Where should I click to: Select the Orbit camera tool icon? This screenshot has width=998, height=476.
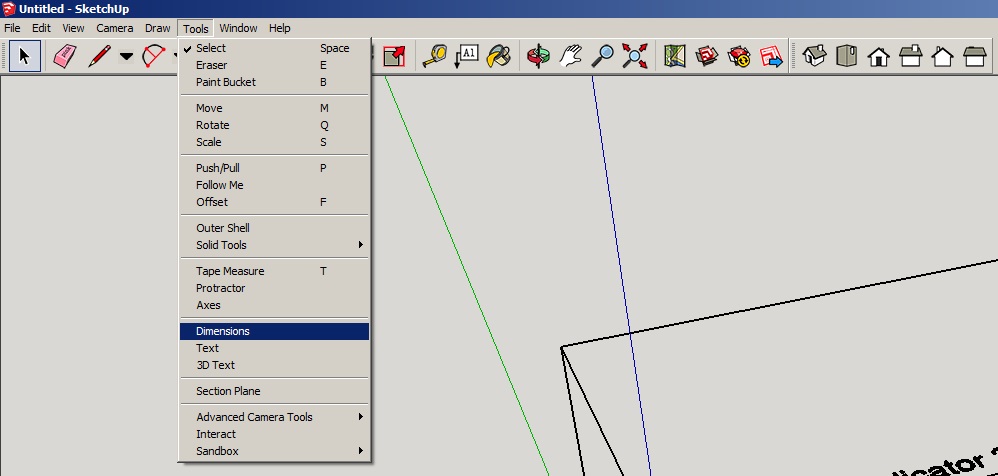(x=538, y=56)
